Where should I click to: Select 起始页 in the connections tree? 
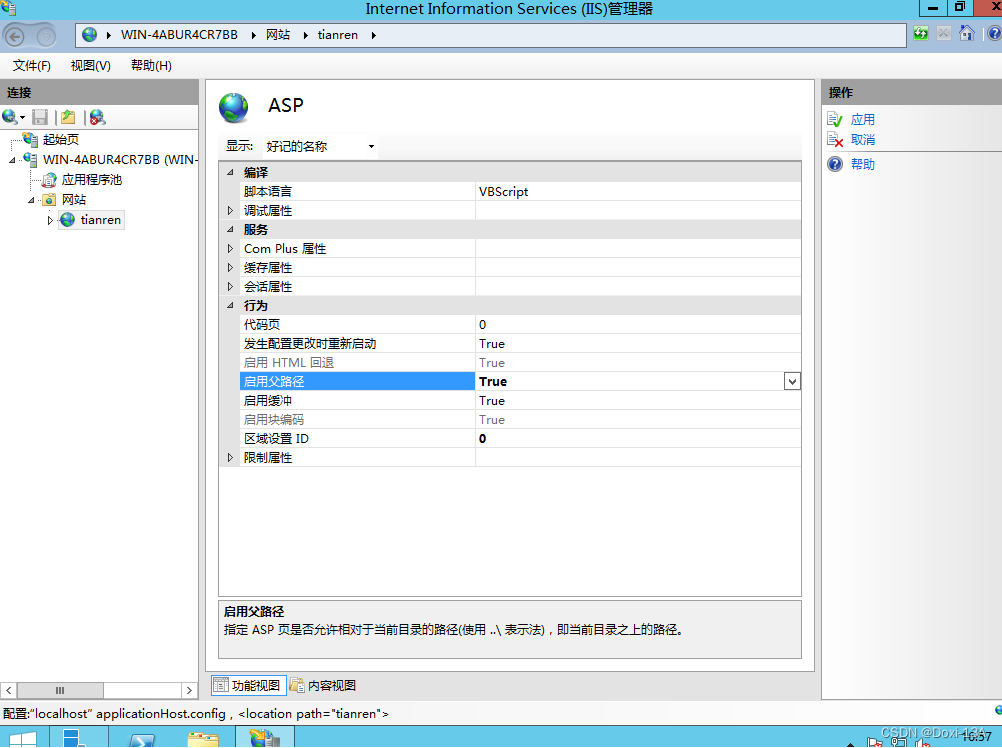(x=61, y=139)
